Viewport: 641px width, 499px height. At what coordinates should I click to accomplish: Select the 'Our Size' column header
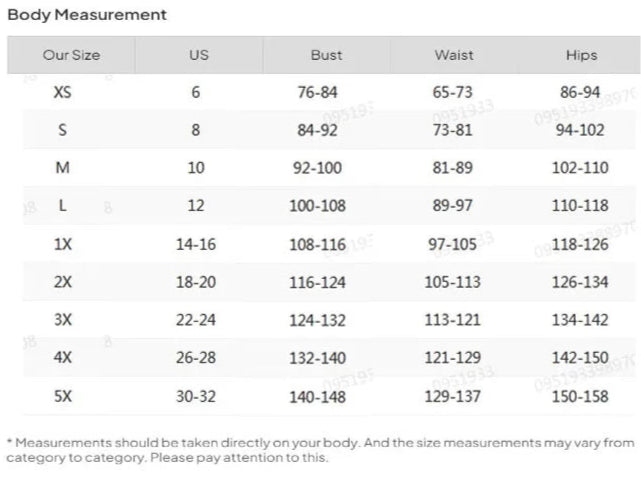click(71, 55)
